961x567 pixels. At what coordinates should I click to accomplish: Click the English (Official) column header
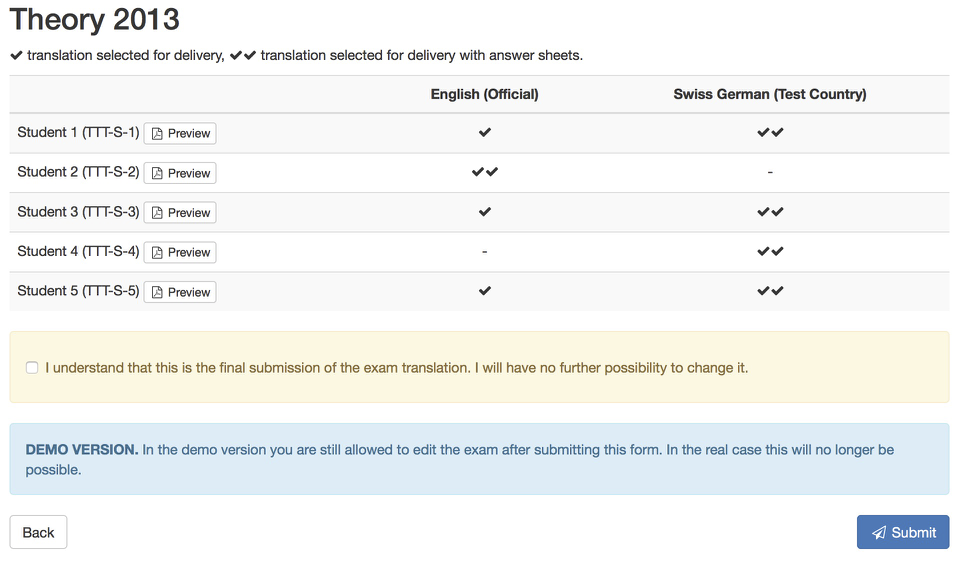pyautogui.click(x=485, y=94)
